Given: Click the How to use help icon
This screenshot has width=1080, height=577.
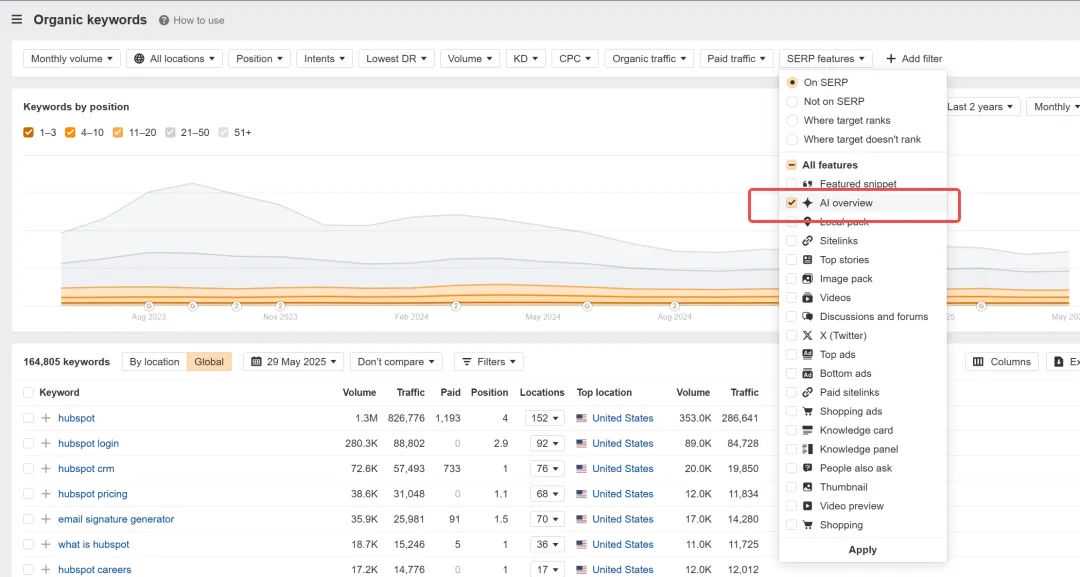Looking at the screenshot, I should pos(164,21).
